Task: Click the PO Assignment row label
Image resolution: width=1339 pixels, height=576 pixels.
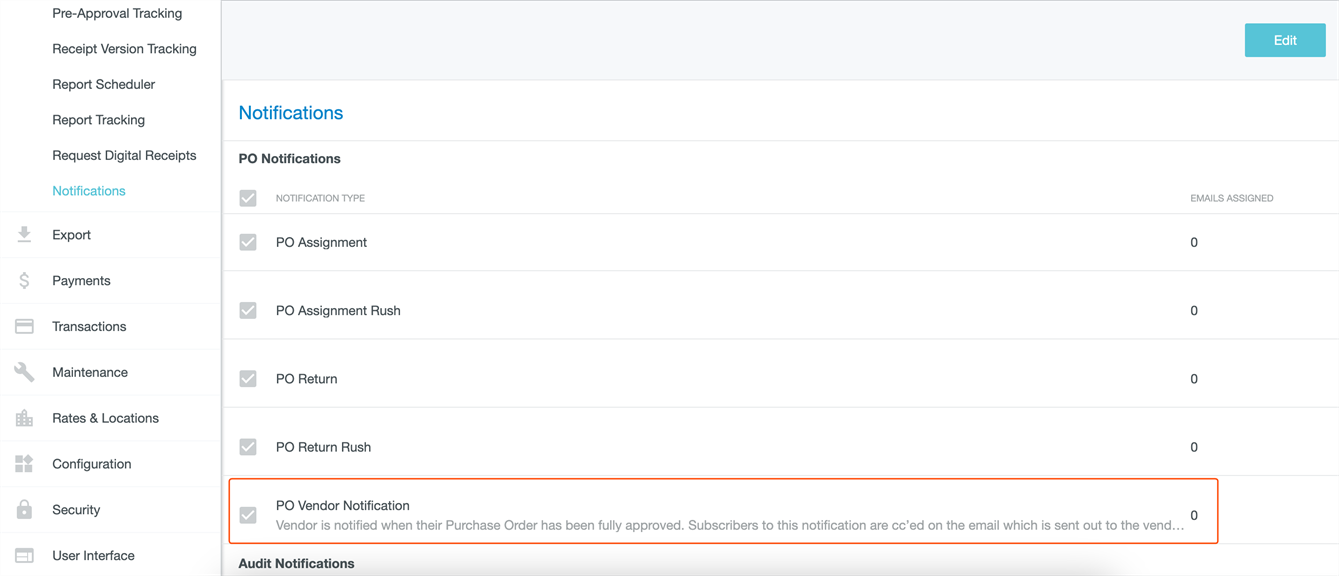Action: (321, 242)
